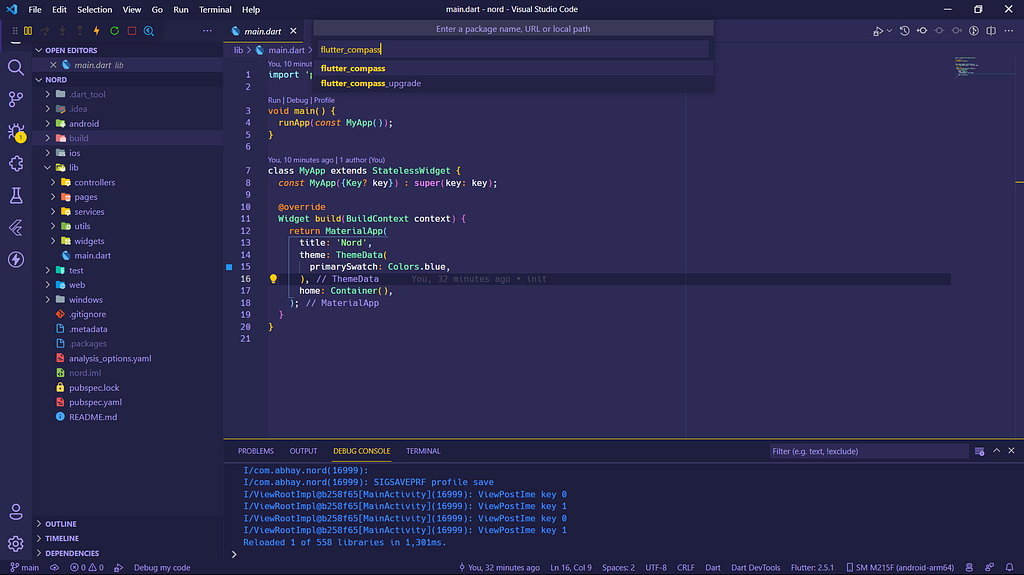Viewport: 1024px width, 575px height.
Task: Open Search in the activity bar
Action: point(16,67)
